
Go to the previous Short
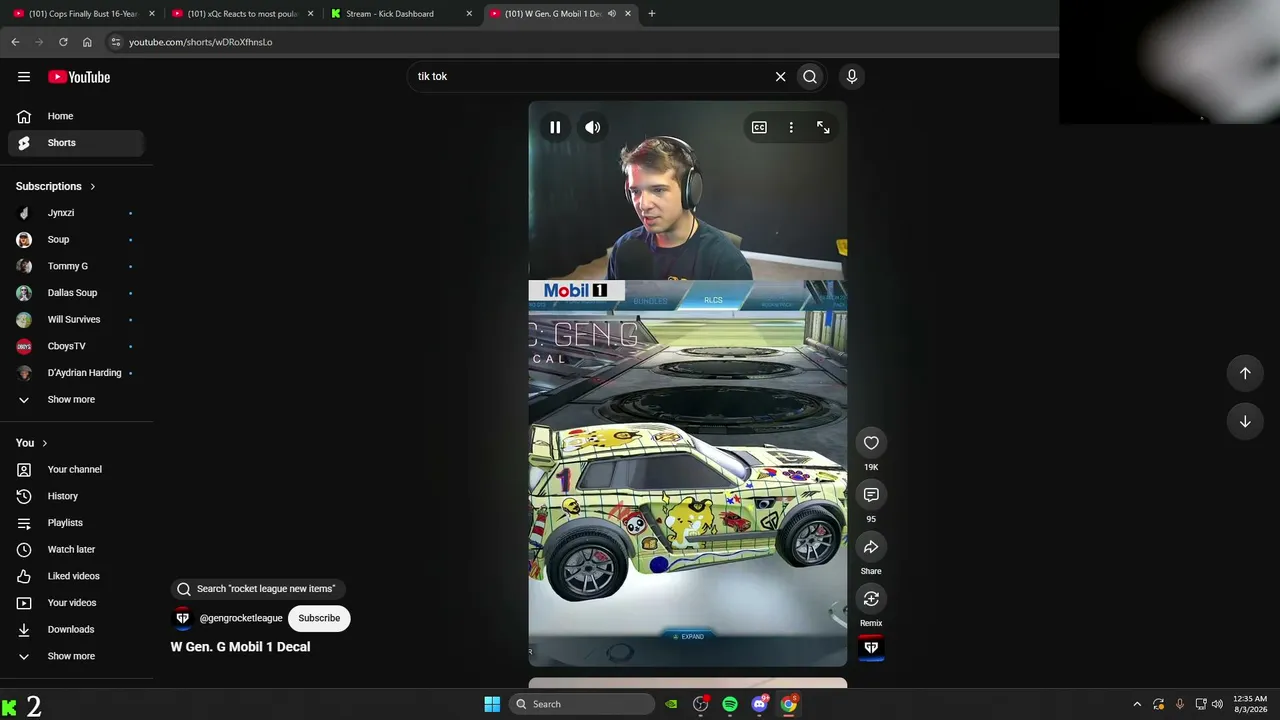[x=1245, y=373]
